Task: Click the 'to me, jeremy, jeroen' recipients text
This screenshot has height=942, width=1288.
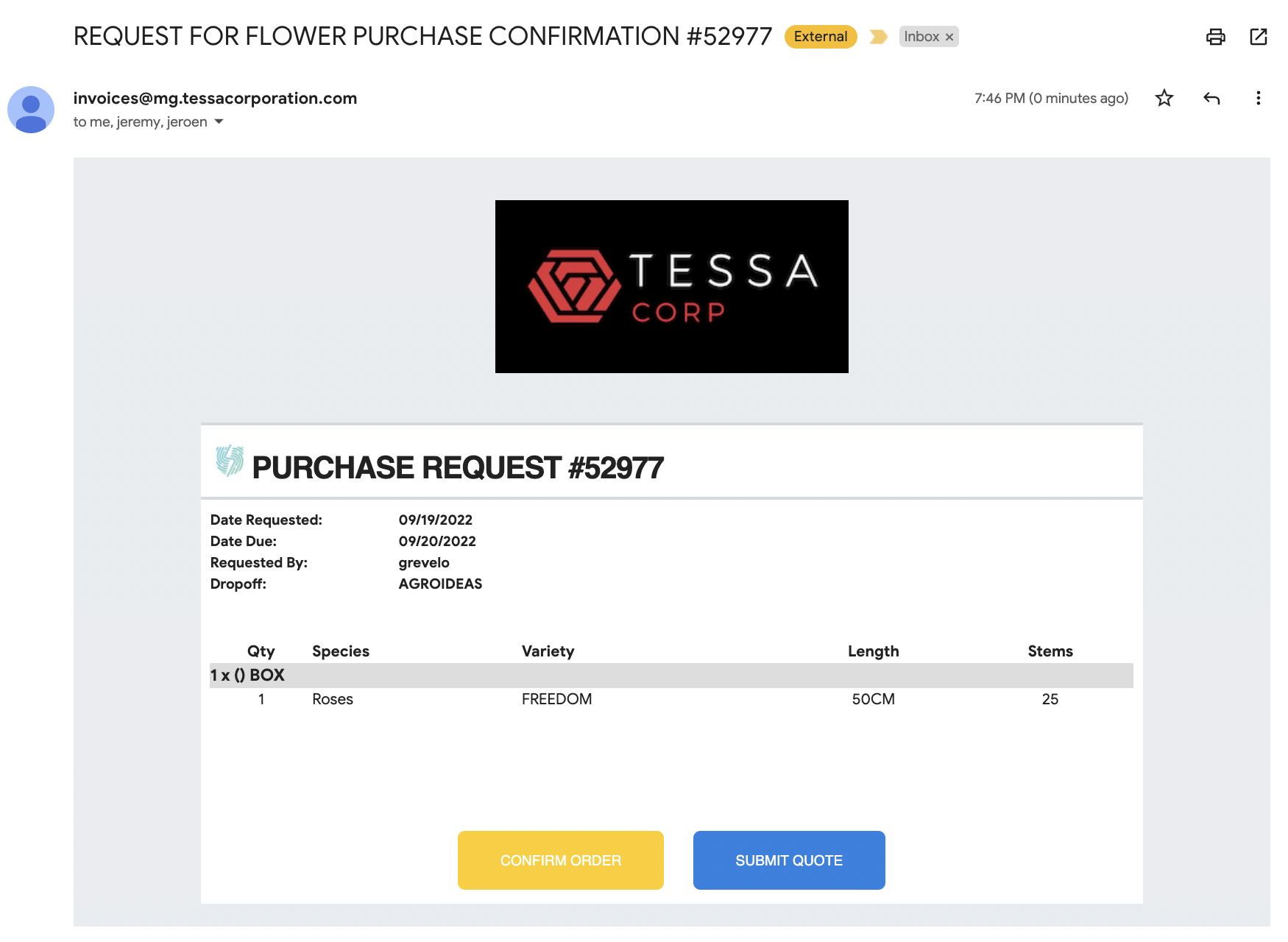Action: point(140,121)
